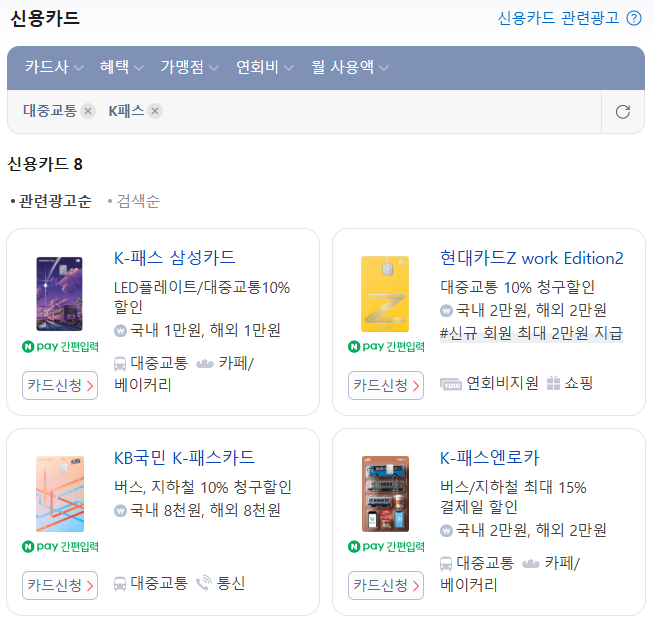The height and width of the screenshot is (626, 654).
Task: Click 카드신청 for K-패스엔로카
Action: [x=386, y=586]
